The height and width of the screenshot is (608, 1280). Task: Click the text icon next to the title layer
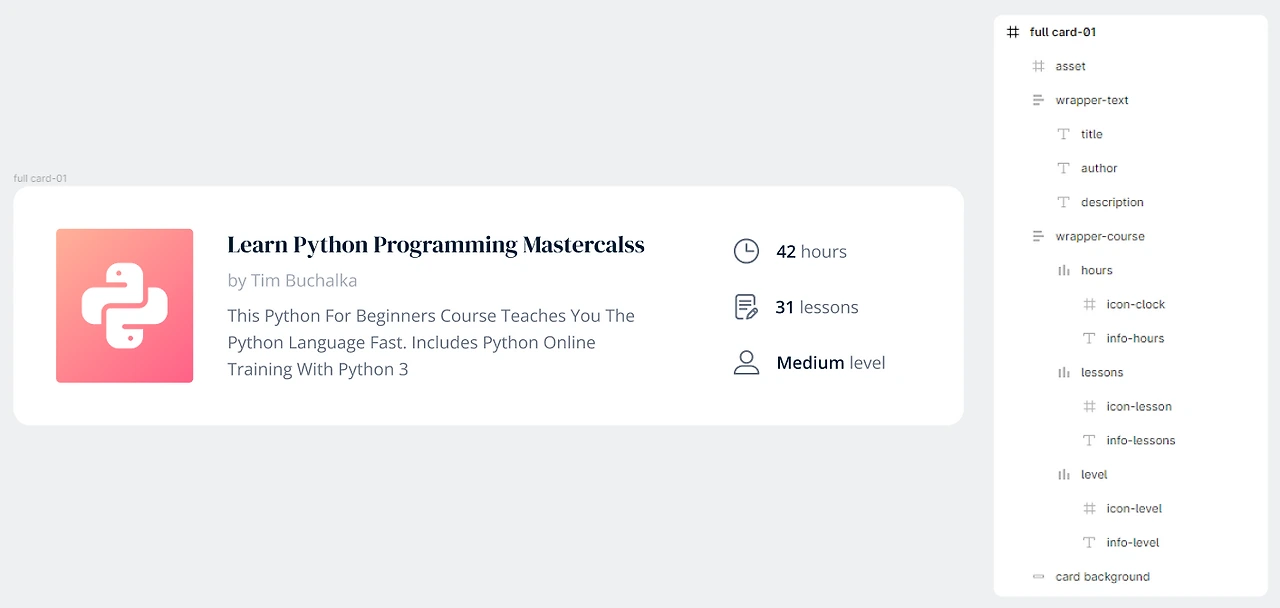(x=1064, y=134)
